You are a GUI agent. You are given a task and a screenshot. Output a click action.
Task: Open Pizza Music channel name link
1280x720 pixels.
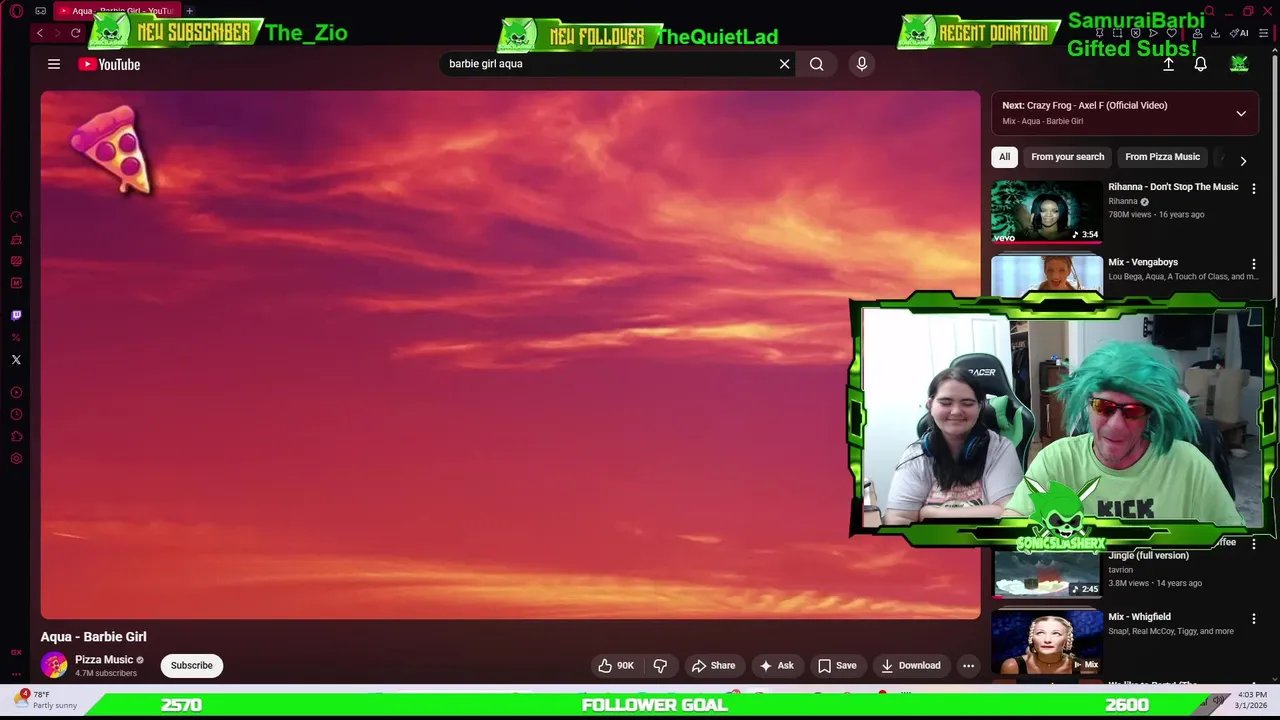coord(104,660)
